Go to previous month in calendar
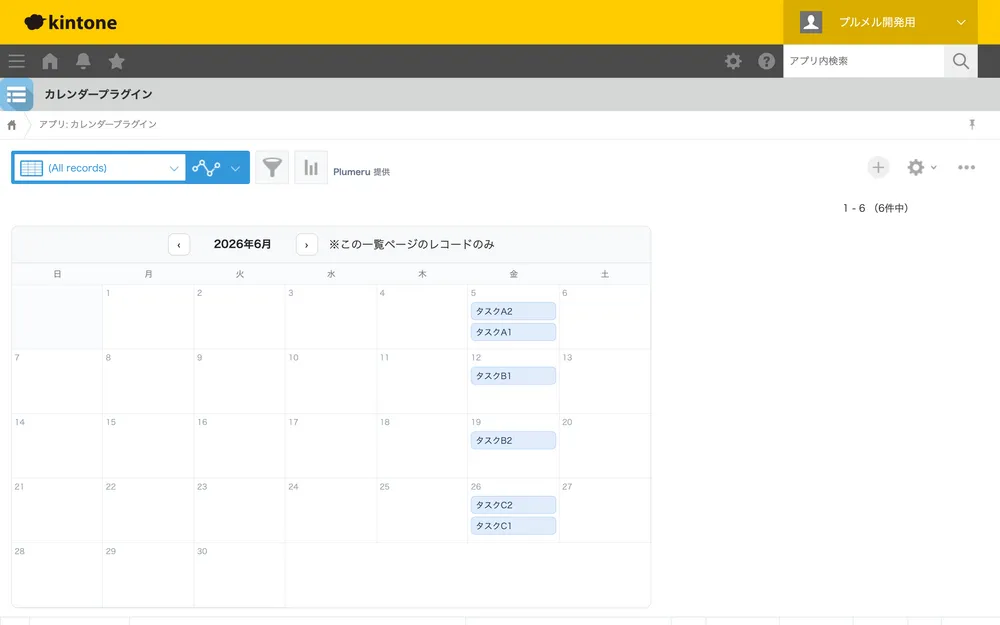 coord(179,244)
